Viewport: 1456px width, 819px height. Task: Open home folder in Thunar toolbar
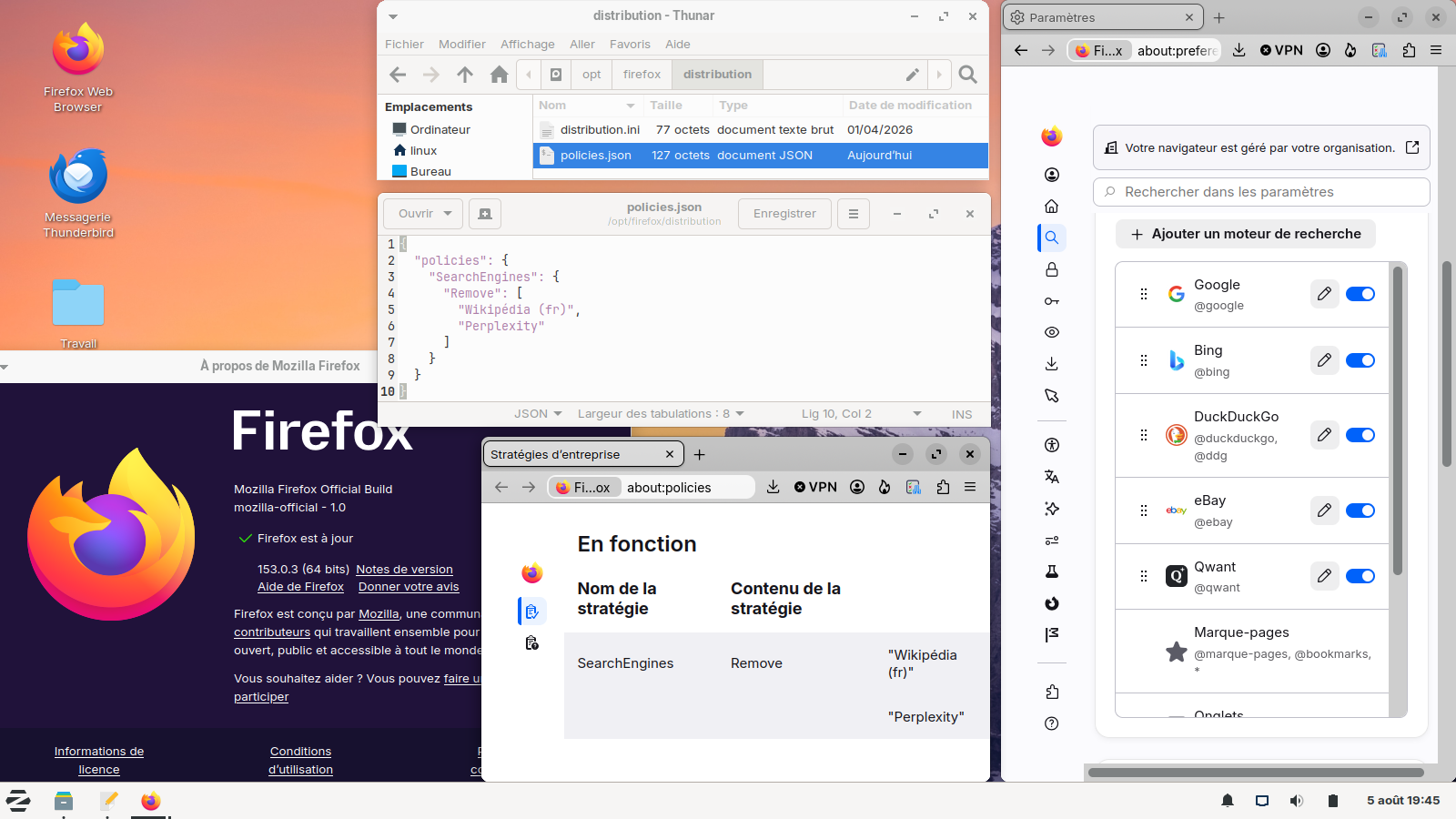499,75
